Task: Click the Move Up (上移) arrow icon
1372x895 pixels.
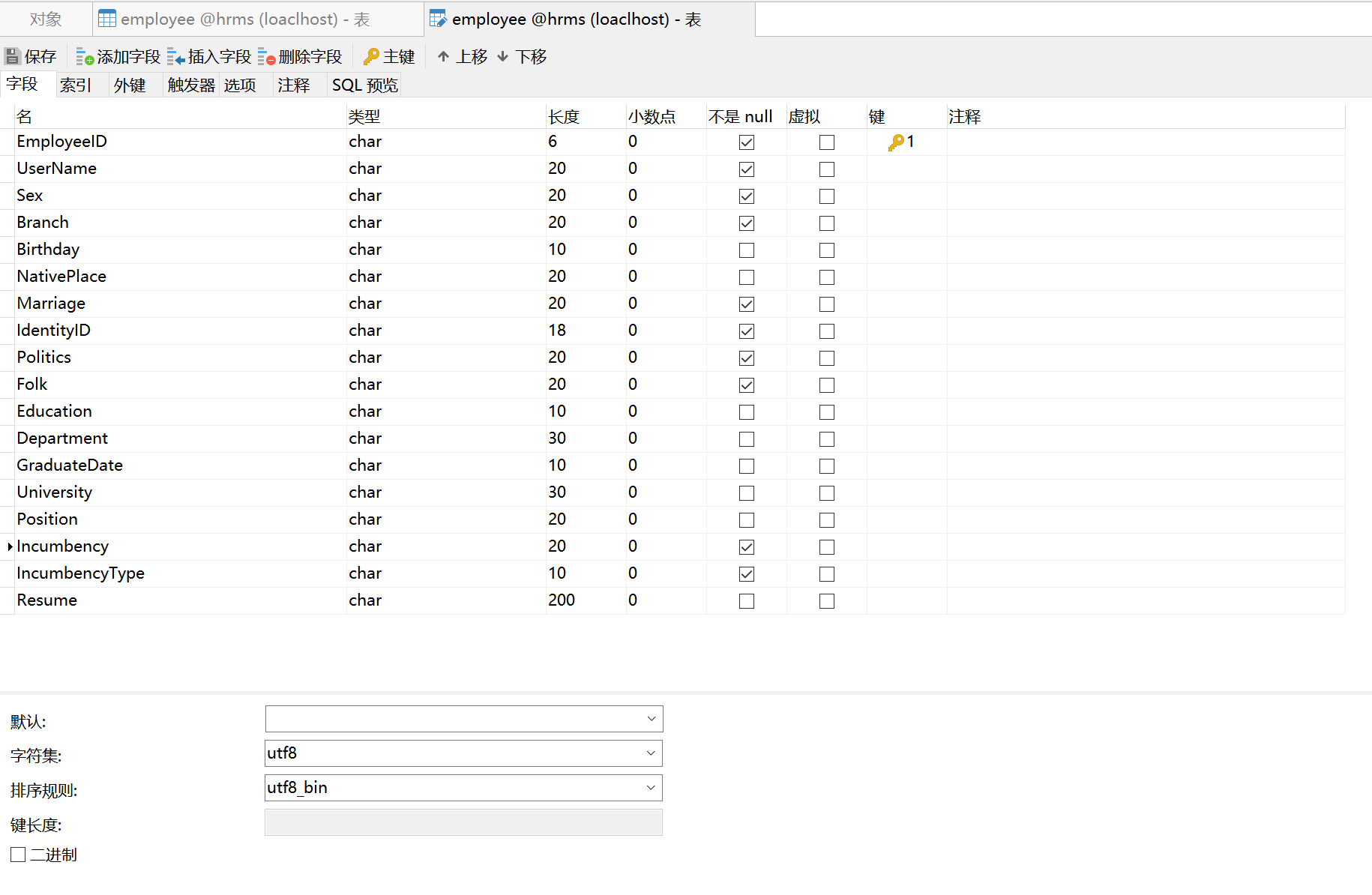Action: pos(444,56)
